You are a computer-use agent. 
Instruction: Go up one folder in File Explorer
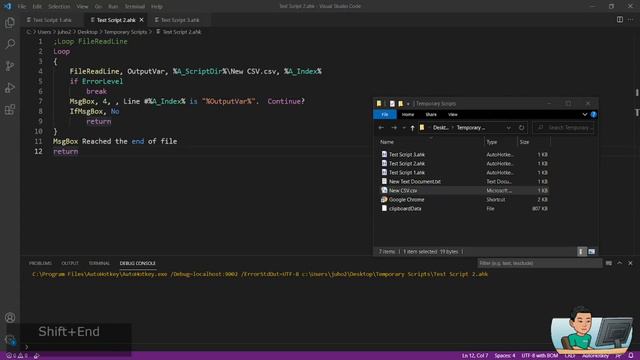(x=412, y=128)
